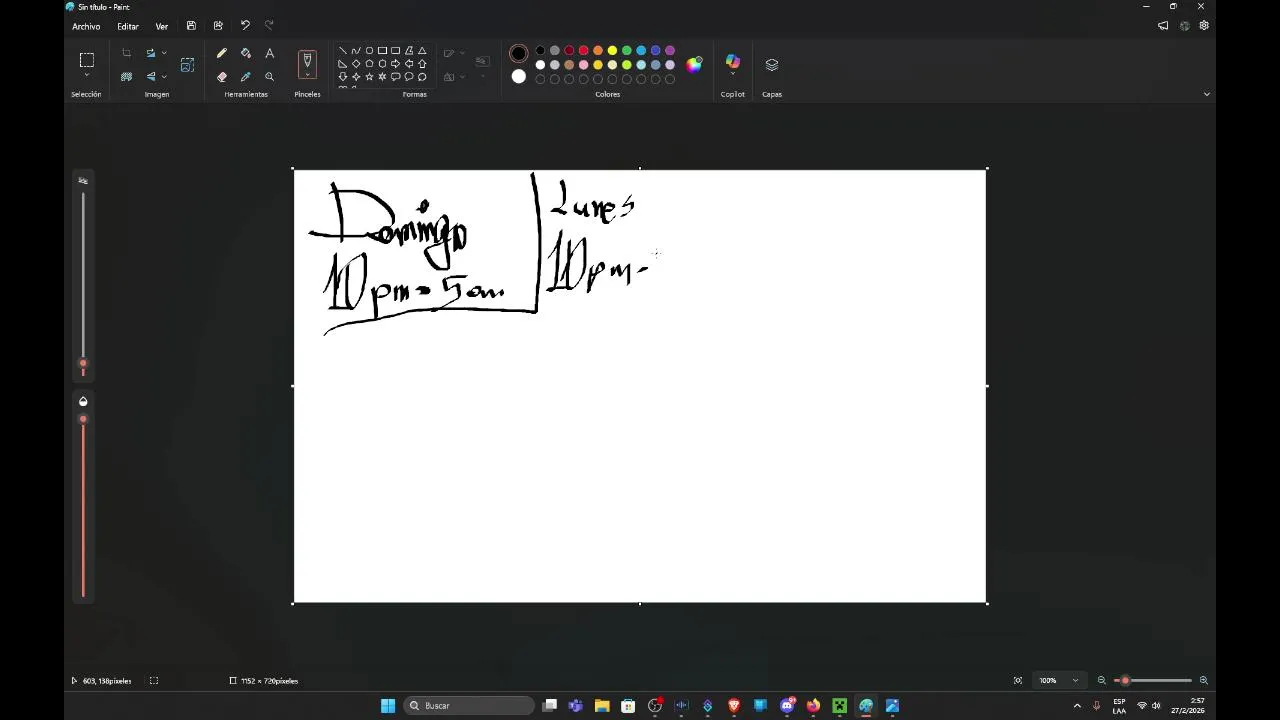Choose the Curve shape
This screenshot has width=1280, height=720.
pyautogui.click(x=356, y=50)
